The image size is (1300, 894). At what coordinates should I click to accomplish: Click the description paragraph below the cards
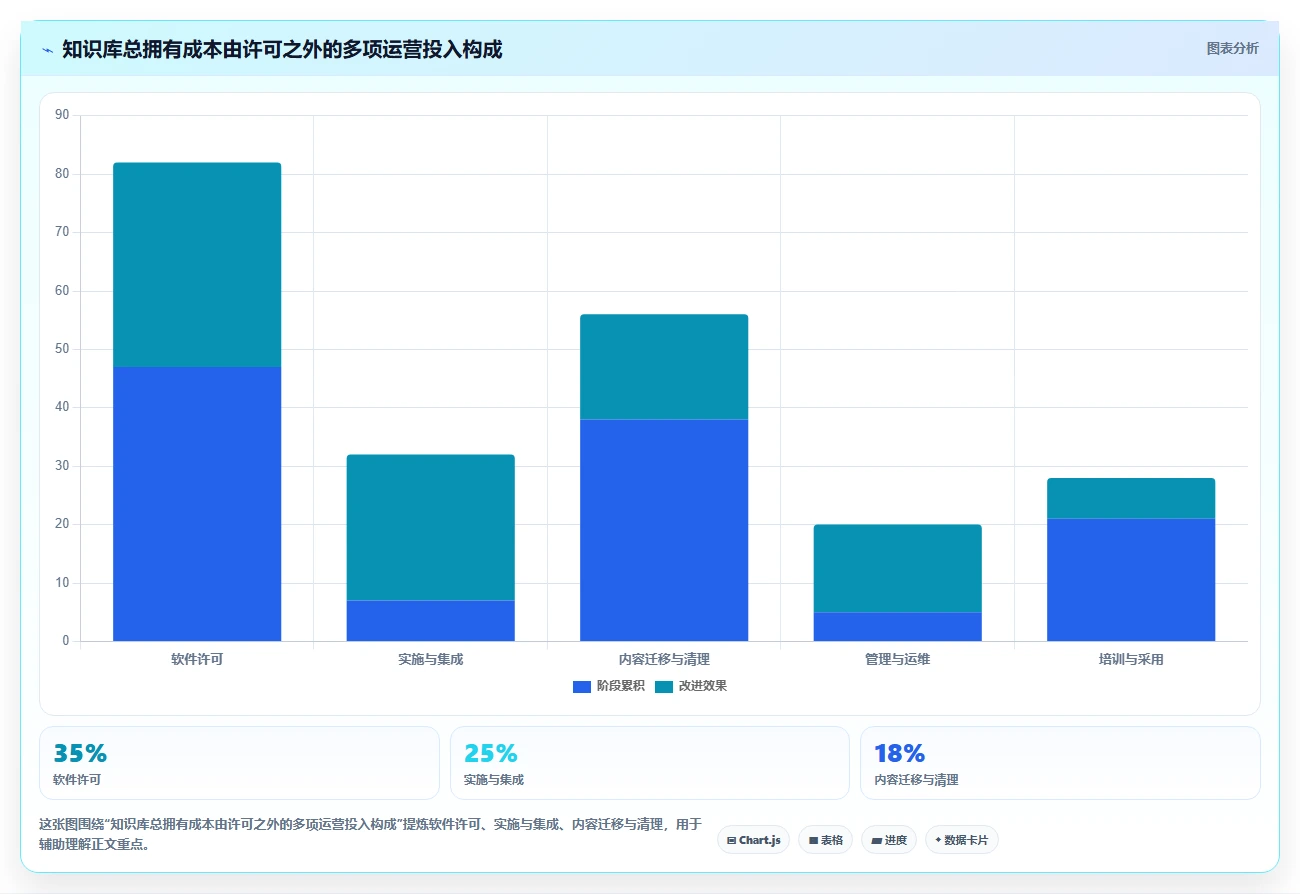coord(370,834)
